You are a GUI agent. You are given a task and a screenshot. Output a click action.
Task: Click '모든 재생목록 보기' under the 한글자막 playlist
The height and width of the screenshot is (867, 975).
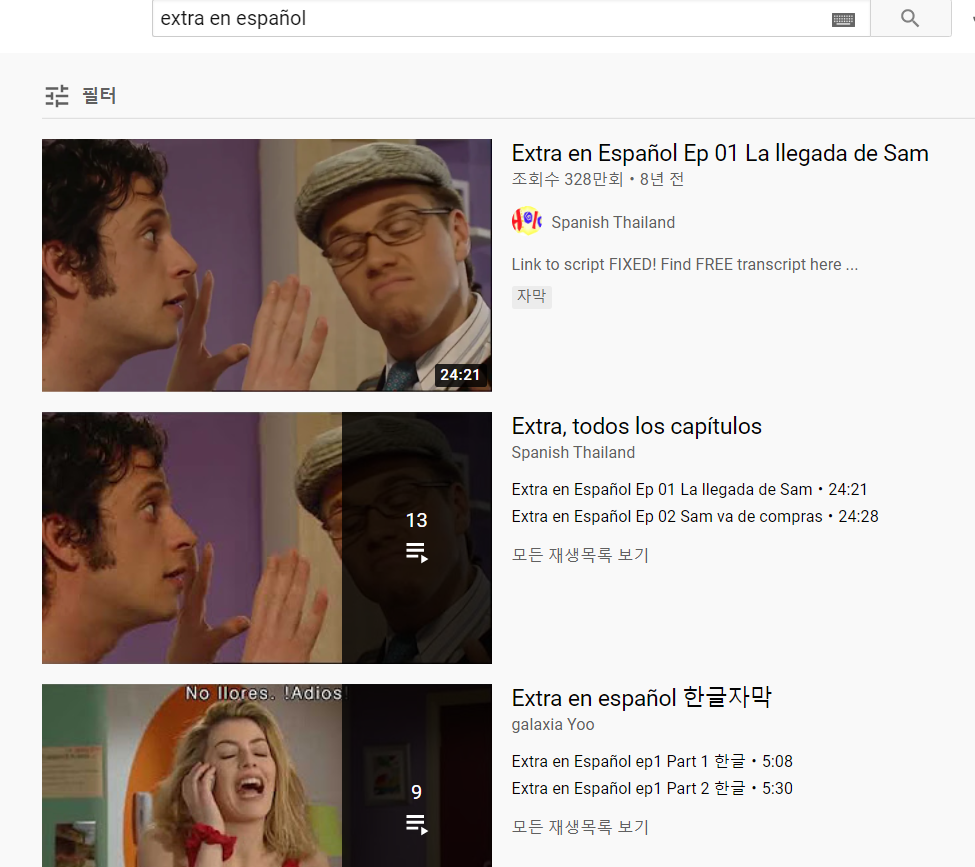click(x=580, y=827)
